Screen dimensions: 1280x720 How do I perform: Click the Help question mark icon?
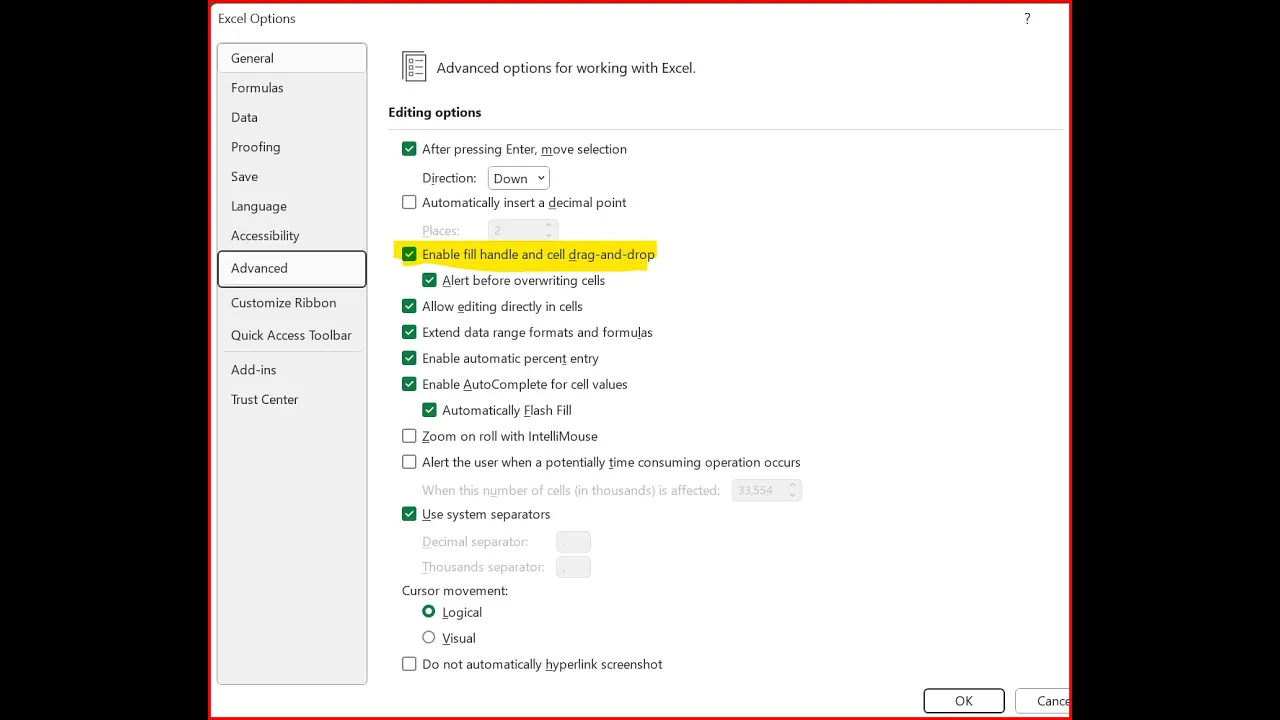pyautogui.click(x=1027, y=19)
